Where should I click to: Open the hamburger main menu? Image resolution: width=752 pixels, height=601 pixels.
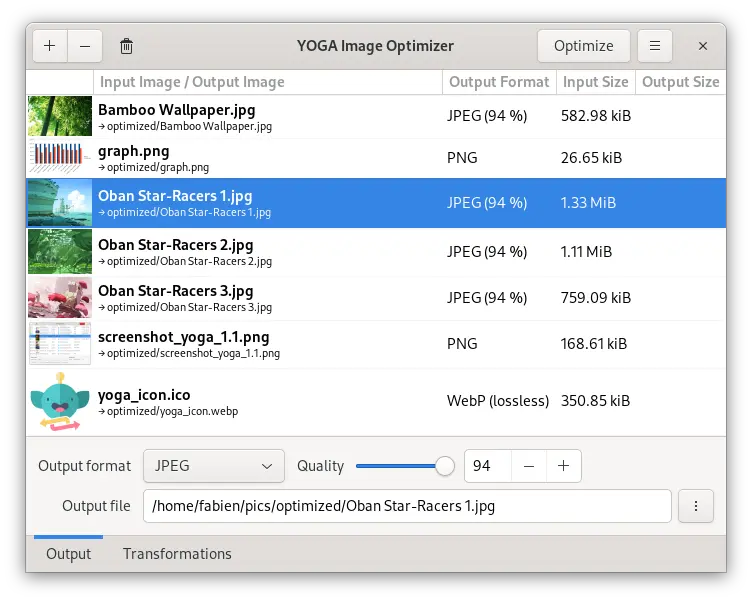654,46
